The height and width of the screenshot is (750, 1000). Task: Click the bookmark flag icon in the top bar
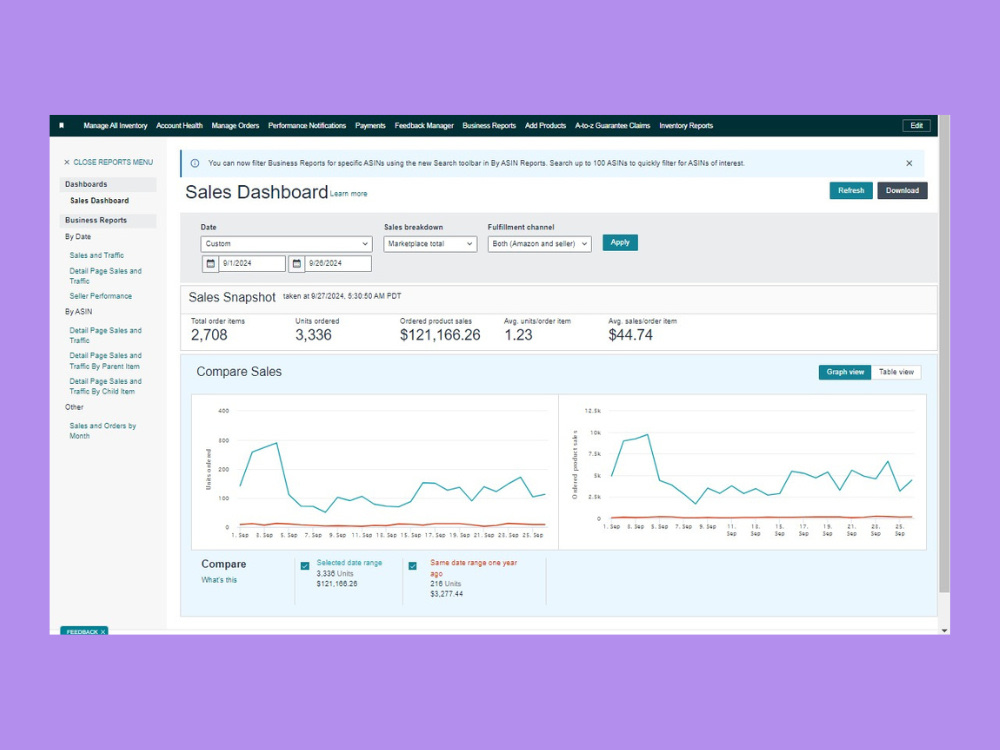pyautogui.click(x=61, y=126)
